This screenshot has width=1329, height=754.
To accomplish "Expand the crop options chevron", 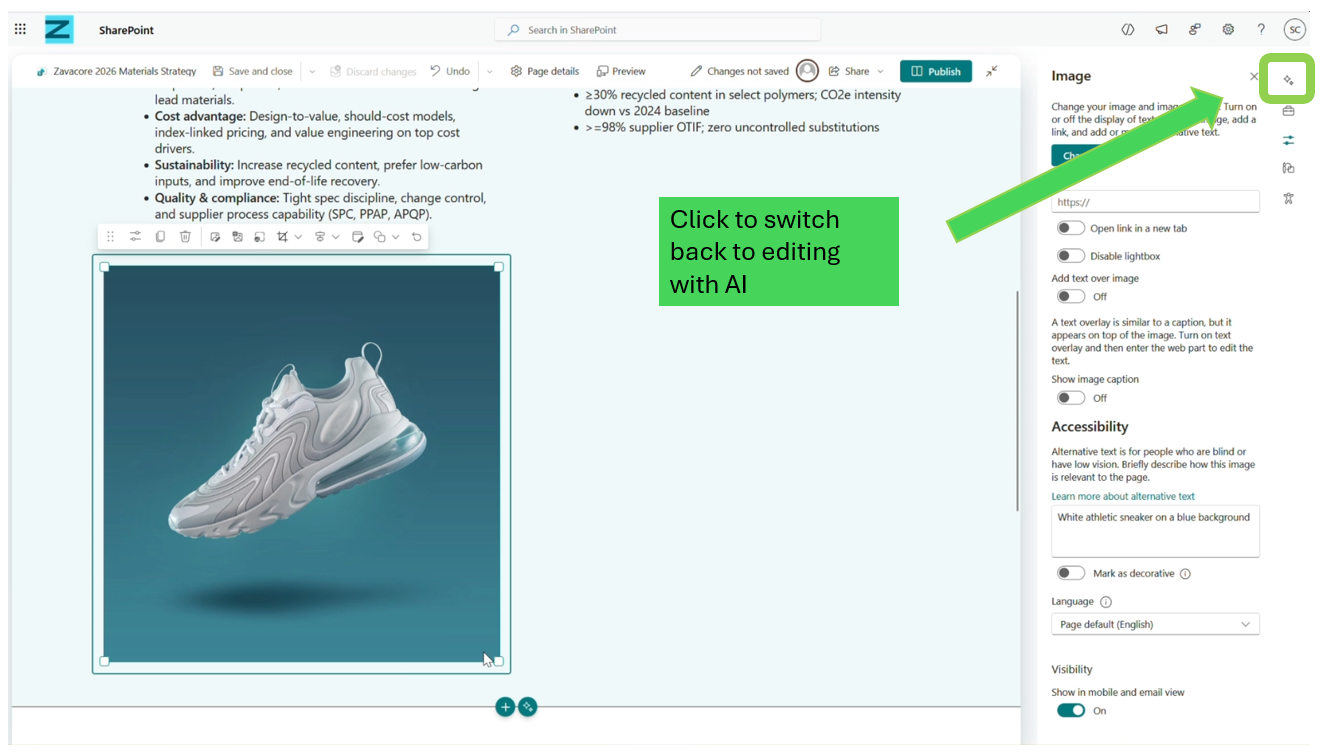I will point(298,237).
